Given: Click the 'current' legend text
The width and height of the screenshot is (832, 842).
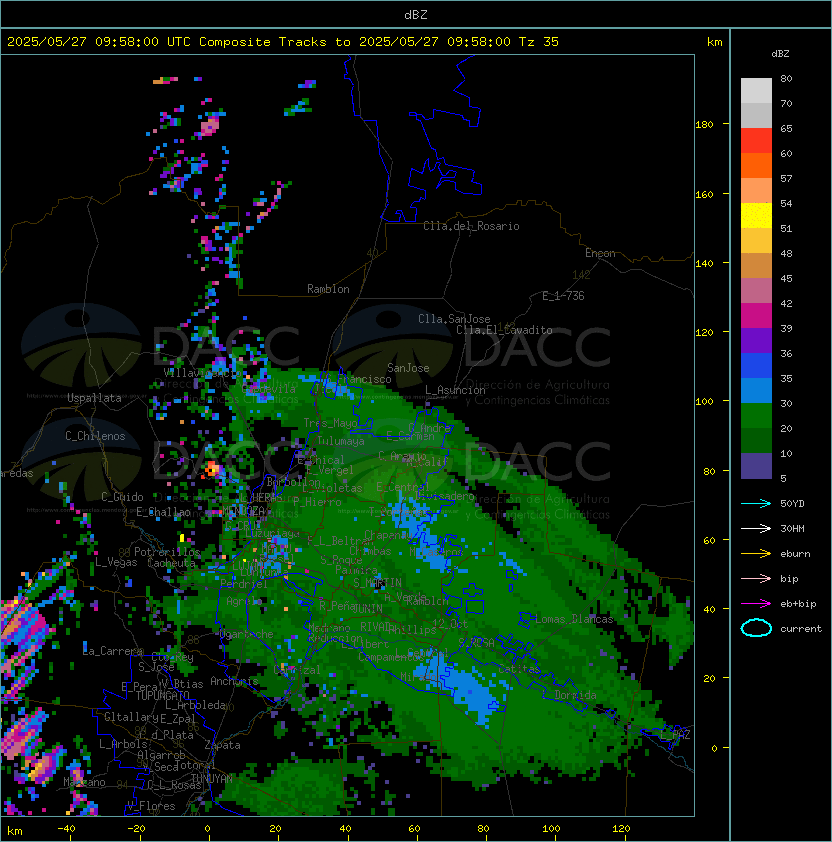Looking at the screenshot, I should click(x=801, y=629).
